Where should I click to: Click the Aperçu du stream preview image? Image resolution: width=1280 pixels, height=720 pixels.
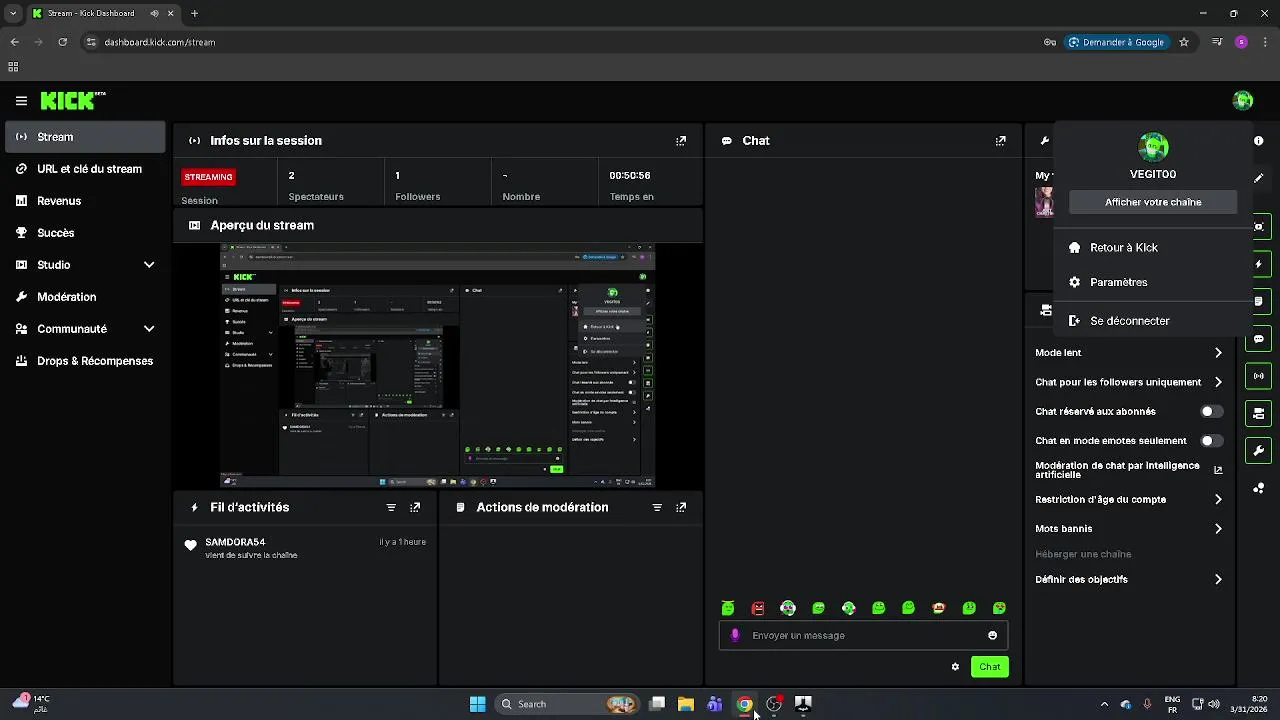(438, 366)
